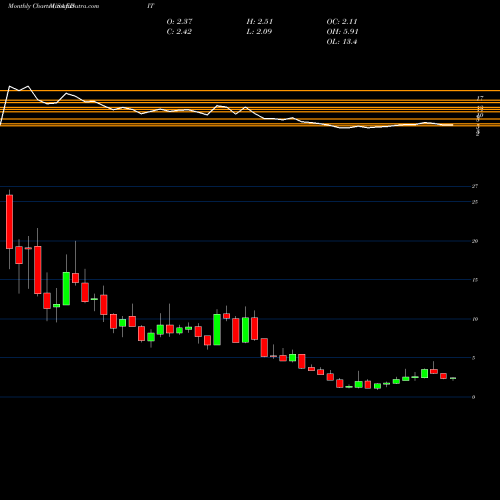Screen dimensions: 500x500
Task: Click the 15 price axis label
Action: coord(475,280)
